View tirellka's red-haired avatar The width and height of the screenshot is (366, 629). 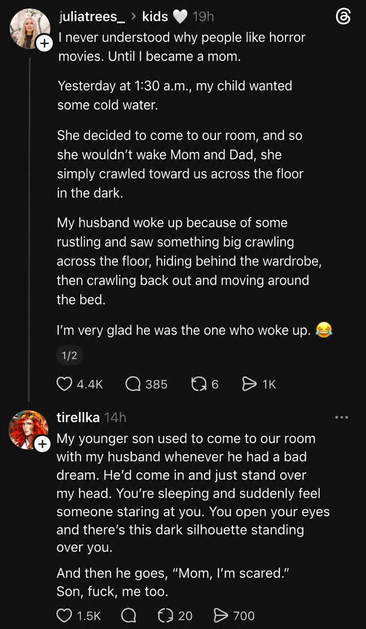coord(28,429)
